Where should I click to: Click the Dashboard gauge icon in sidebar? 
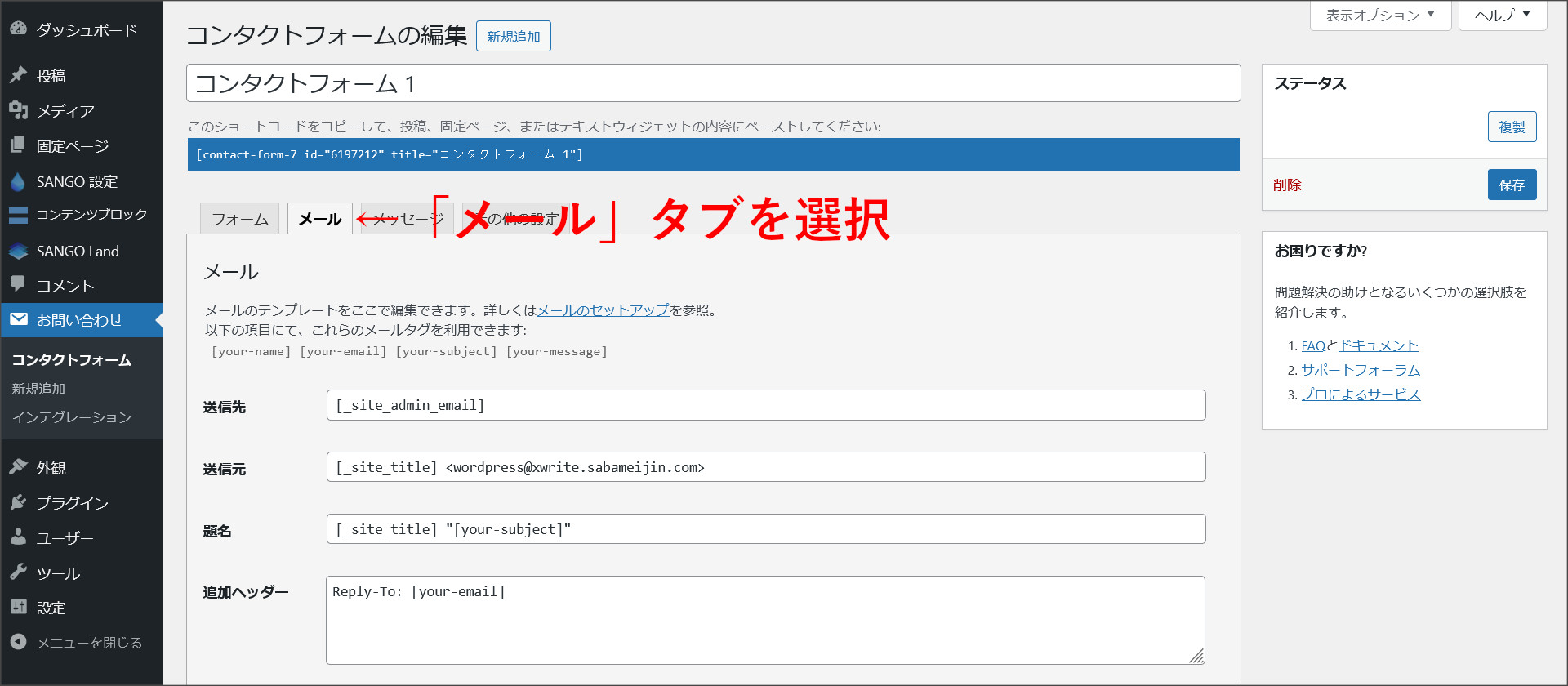[18, 29]
